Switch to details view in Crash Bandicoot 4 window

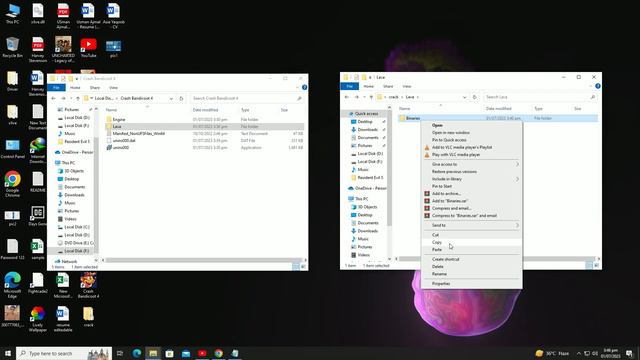[x=296, y=267]
